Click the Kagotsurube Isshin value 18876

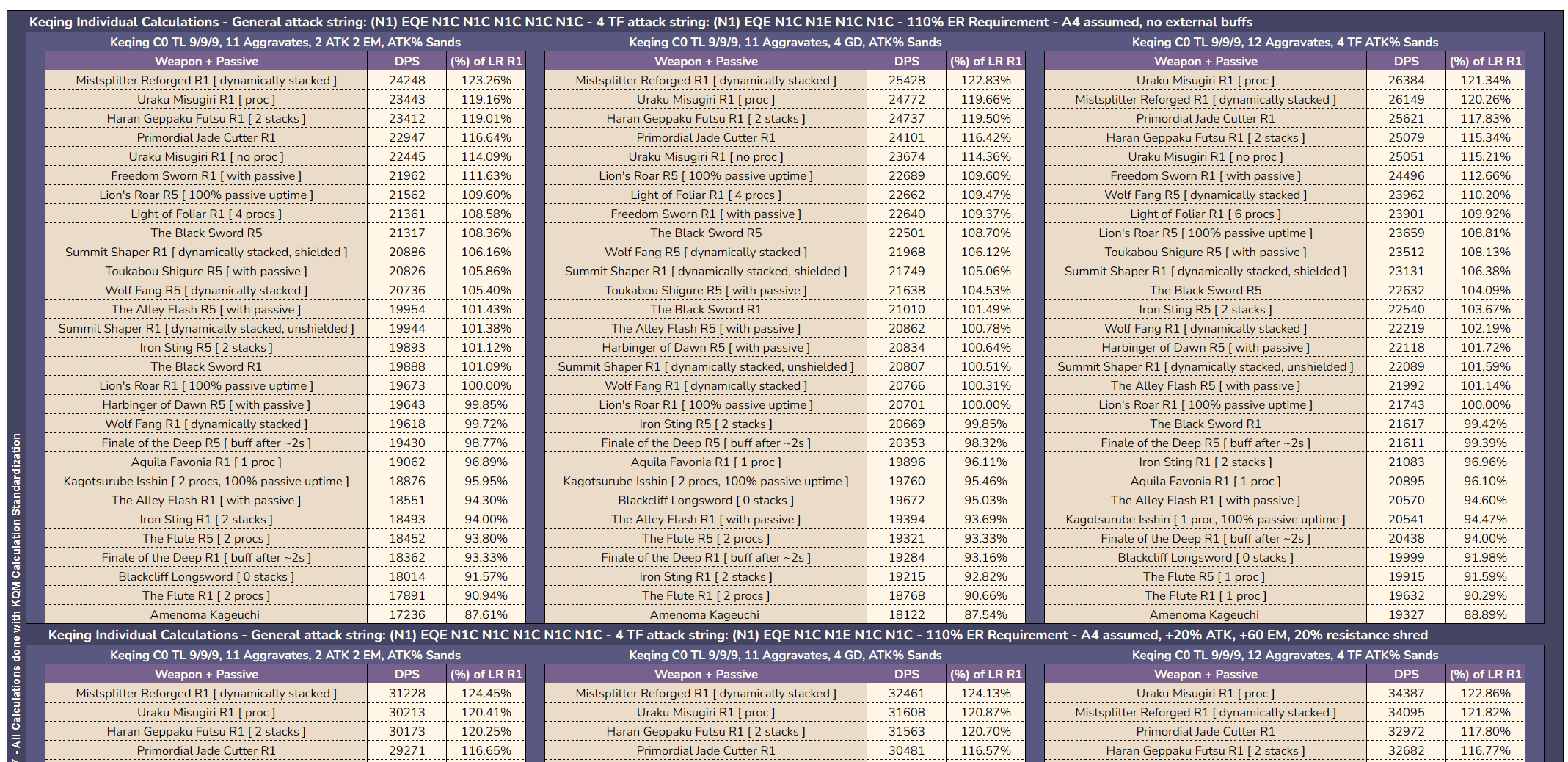click(406, 481)
